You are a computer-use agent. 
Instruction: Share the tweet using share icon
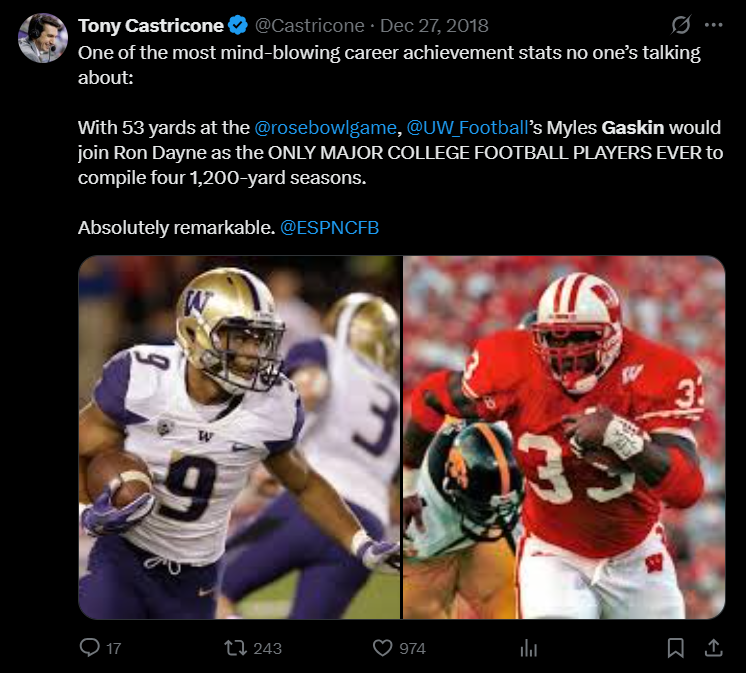(x=712, y=648)
